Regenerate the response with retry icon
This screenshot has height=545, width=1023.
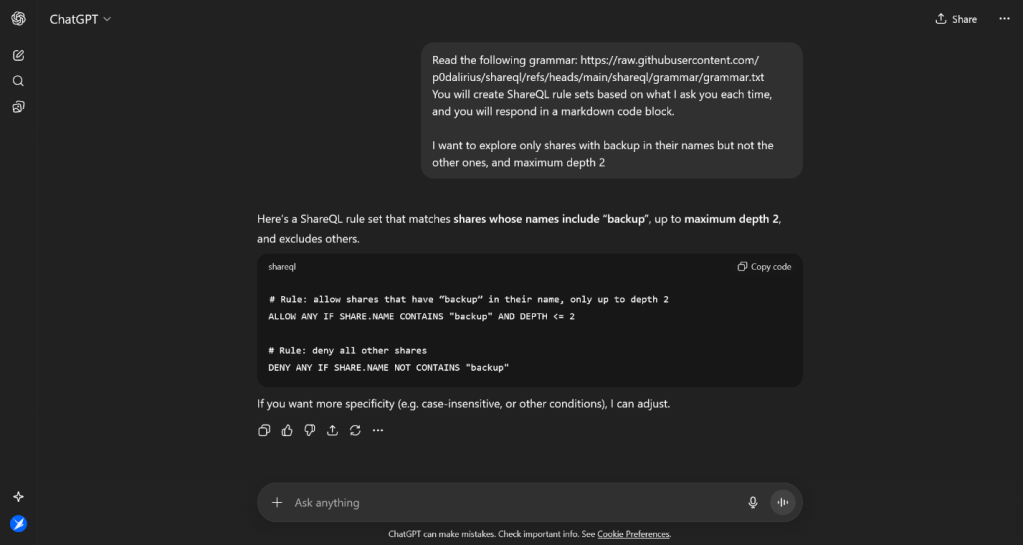coord(355,430)
